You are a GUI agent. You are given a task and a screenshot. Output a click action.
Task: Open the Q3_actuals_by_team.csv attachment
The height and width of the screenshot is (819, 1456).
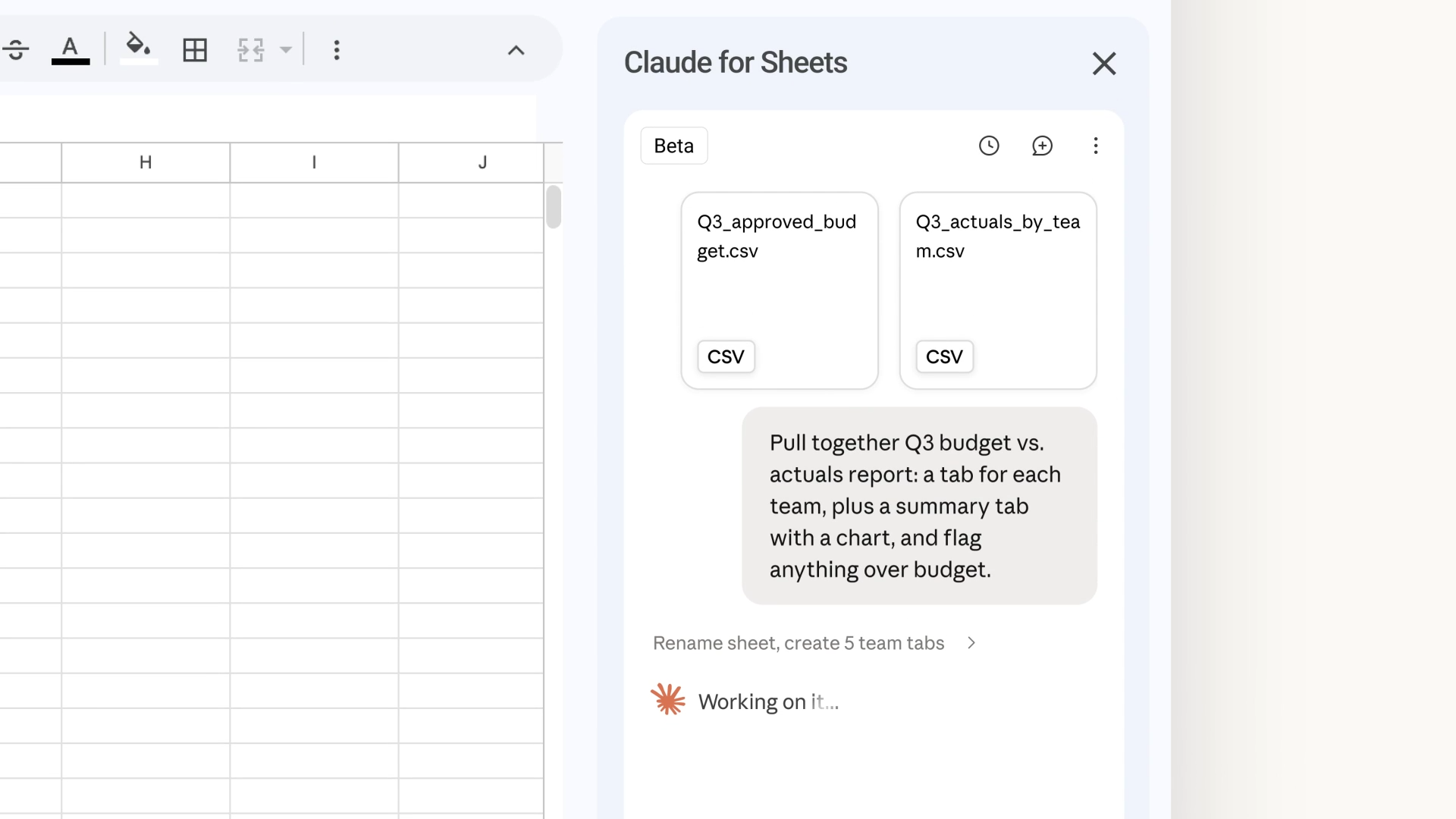click(998, 290)
